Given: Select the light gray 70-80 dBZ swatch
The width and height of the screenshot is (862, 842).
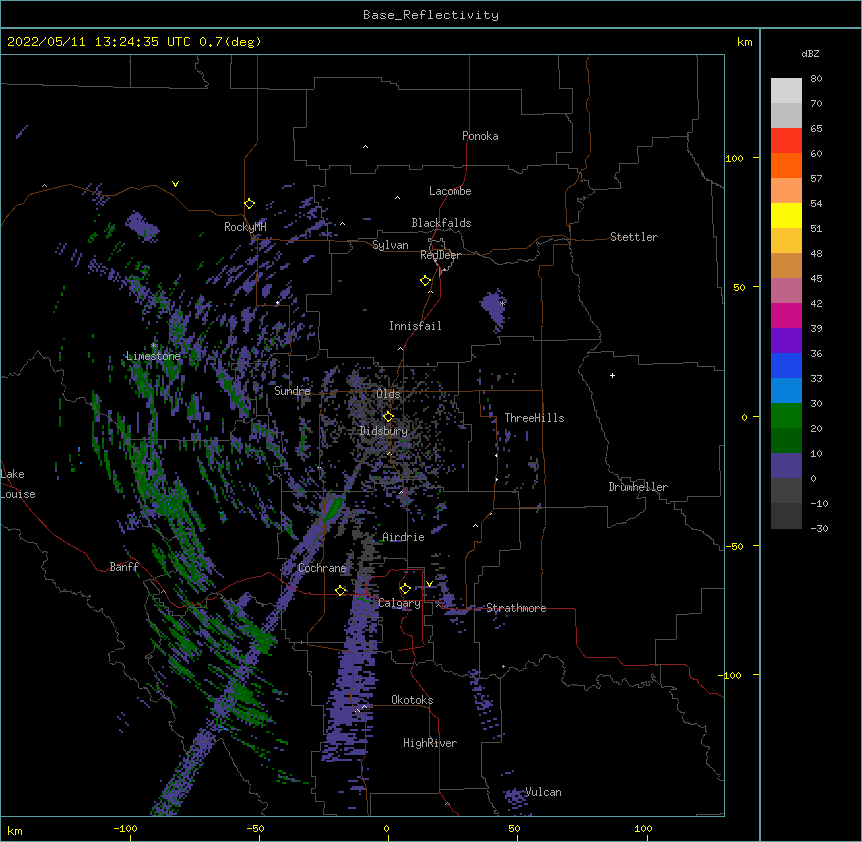Looking at the screenshot, I should pos(786,90).
